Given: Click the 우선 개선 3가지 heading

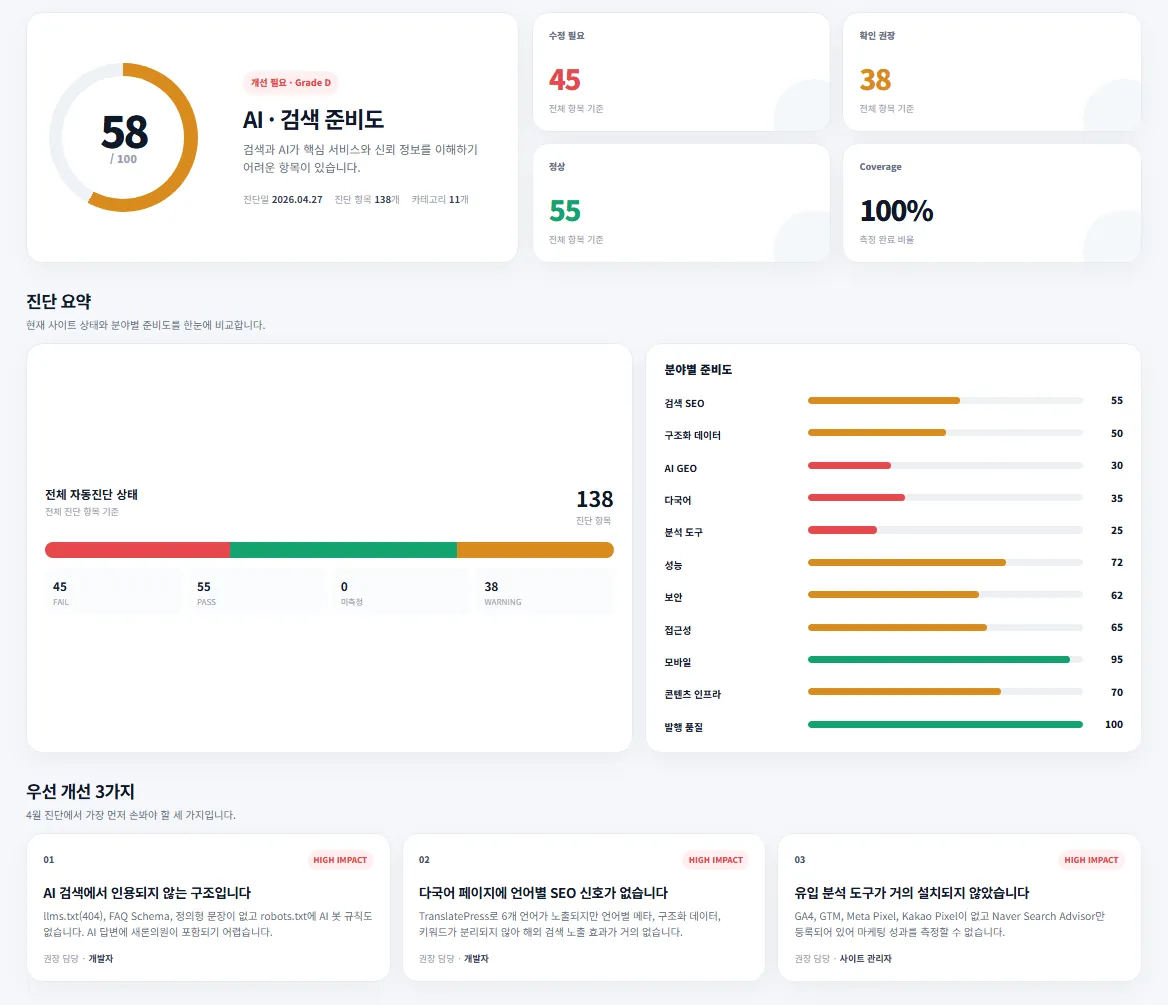Looking at the screenshot, I should [x=80, y=791].
